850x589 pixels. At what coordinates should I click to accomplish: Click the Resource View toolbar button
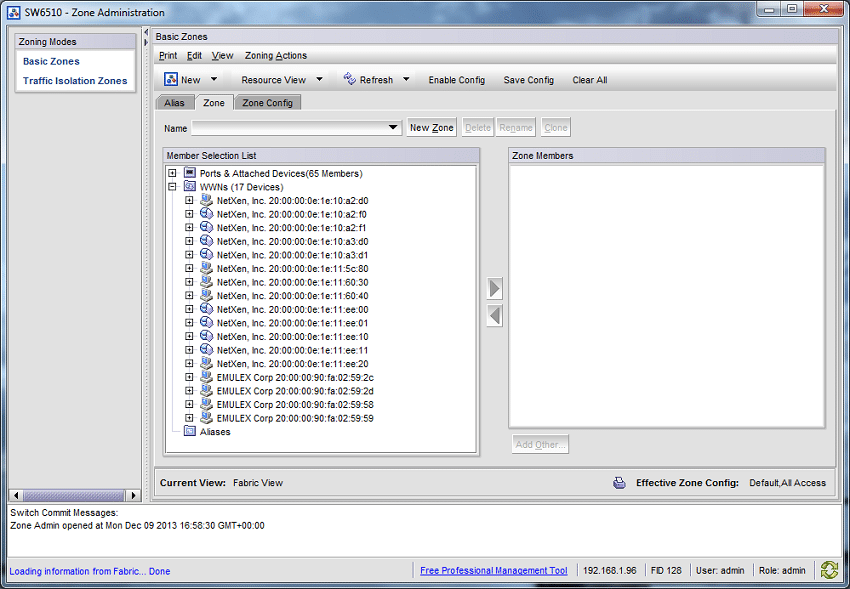tap(274, 80)
